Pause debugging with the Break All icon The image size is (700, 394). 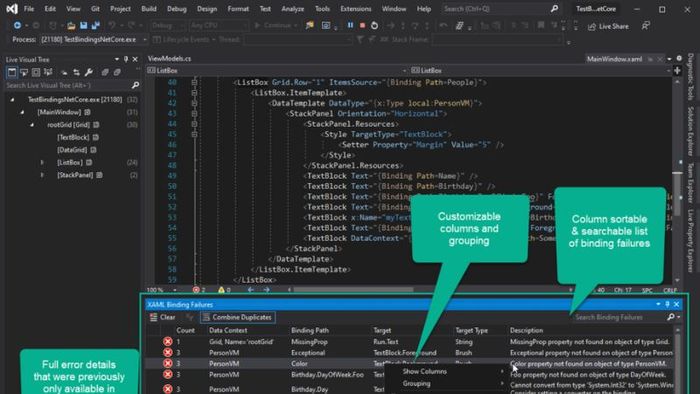(350, 25)
